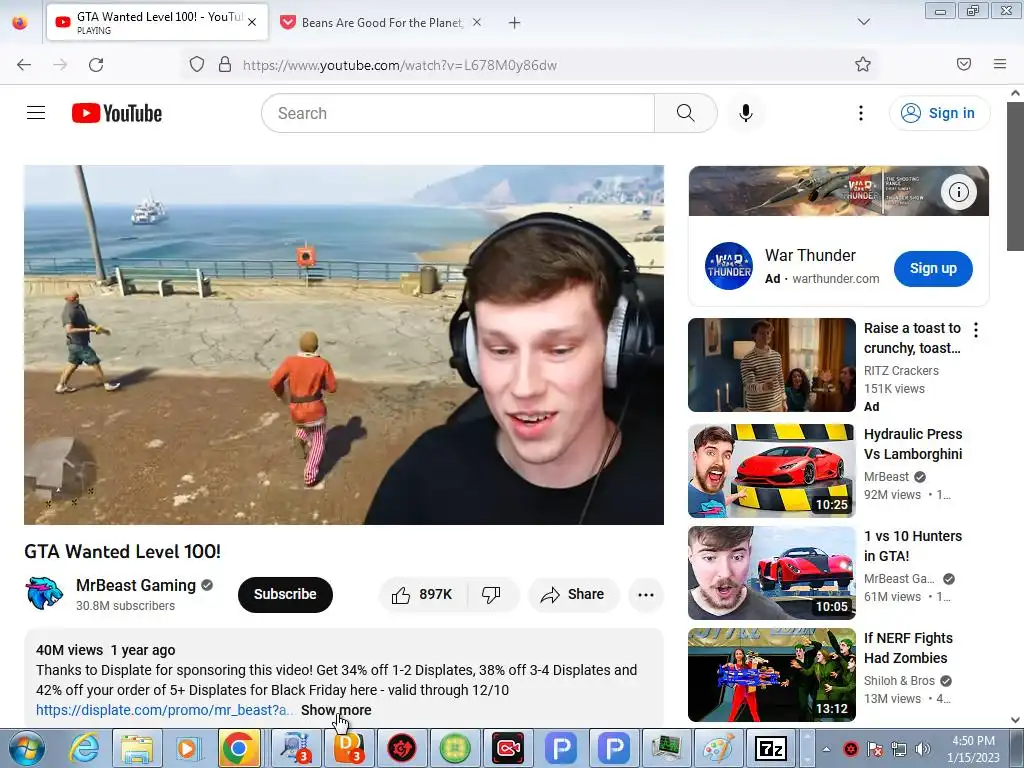Subscribe to MrBeast Gaming
This screenshot has width=1024, height=768.
click(x=285, y=594)
